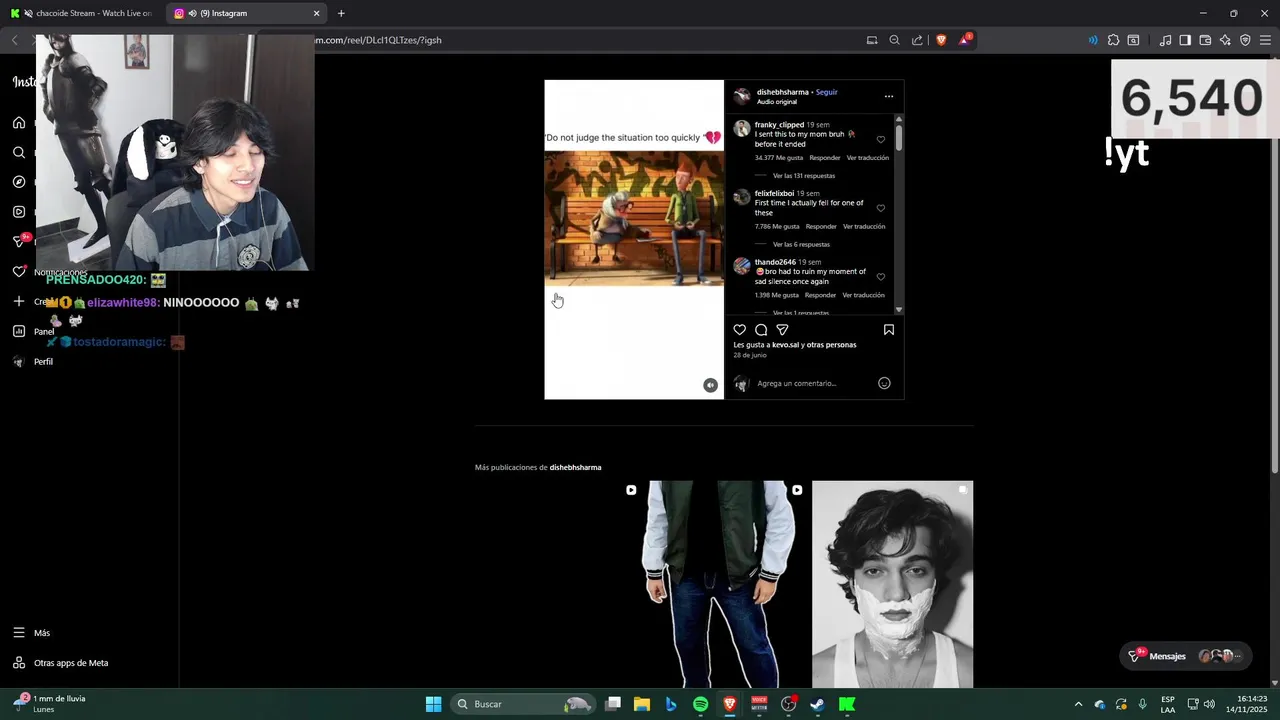Switch to the chacoide Stream browser tab

(x=82, y=13)
